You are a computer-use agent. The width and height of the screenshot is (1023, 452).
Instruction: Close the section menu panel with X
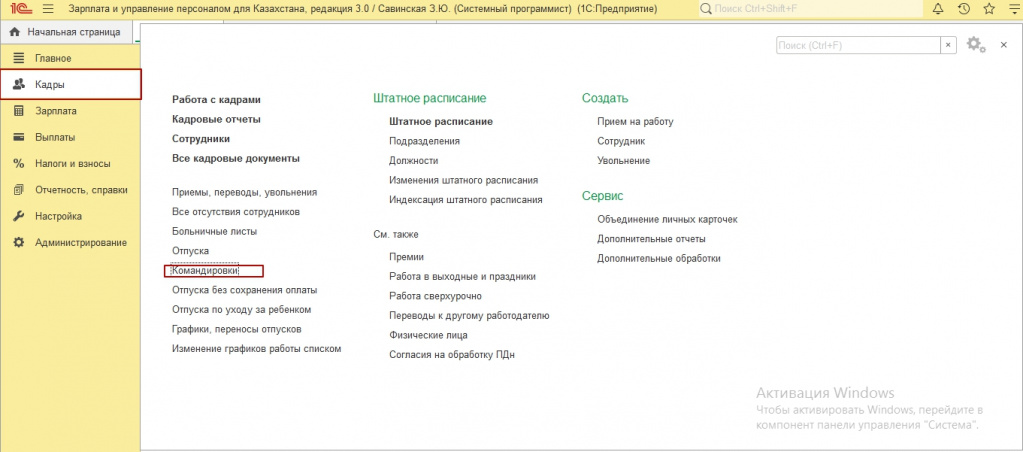pos(1004,44)
